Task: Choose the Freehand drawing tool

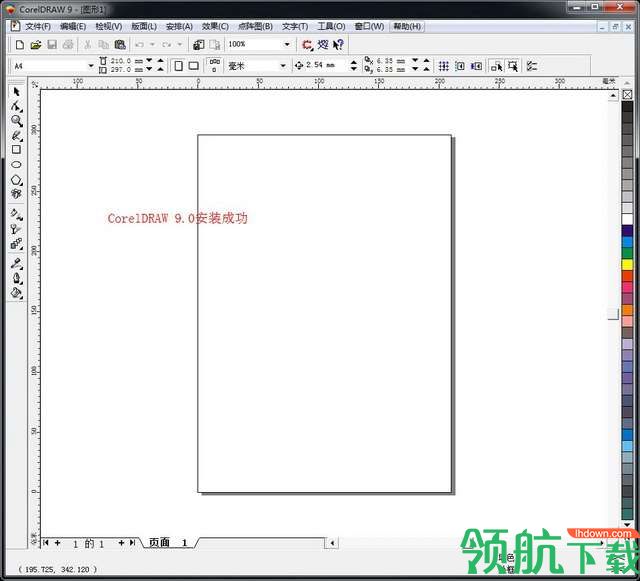Action: (x=16, y=136)
